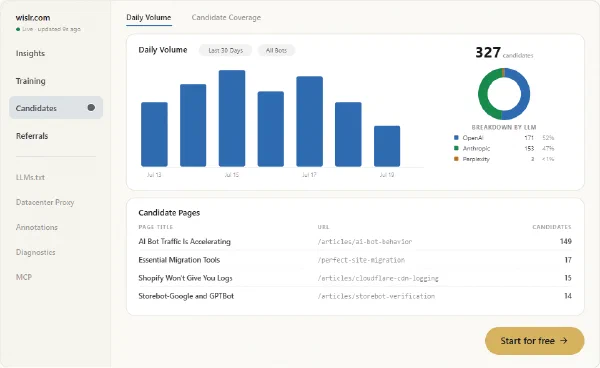600x368 pixels.
Task: Click the /articles/storebot-verification URL
Action: pos(376,296)
